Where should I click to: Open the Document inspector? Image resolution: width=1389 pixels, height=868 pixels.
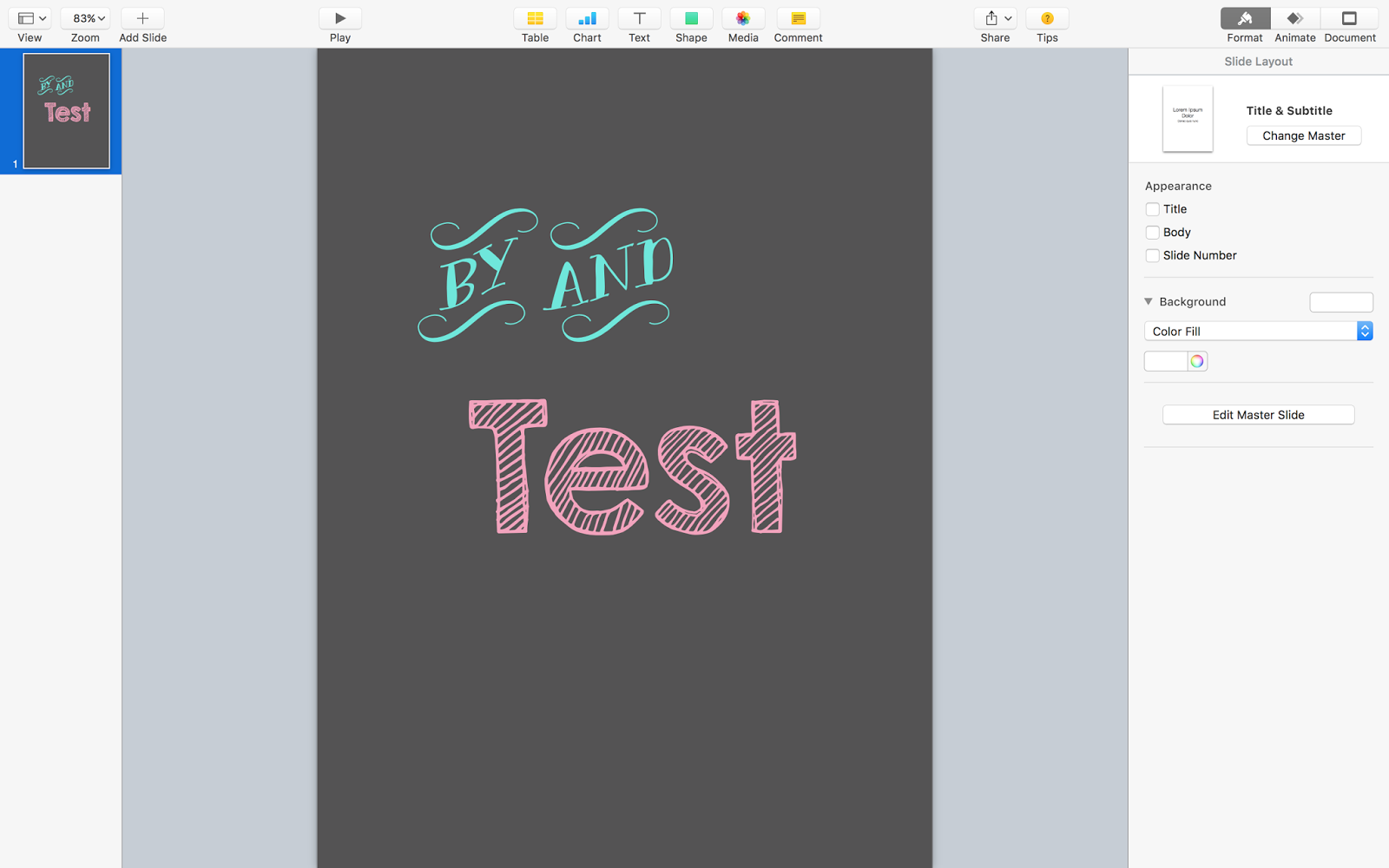pos(1349,23)
